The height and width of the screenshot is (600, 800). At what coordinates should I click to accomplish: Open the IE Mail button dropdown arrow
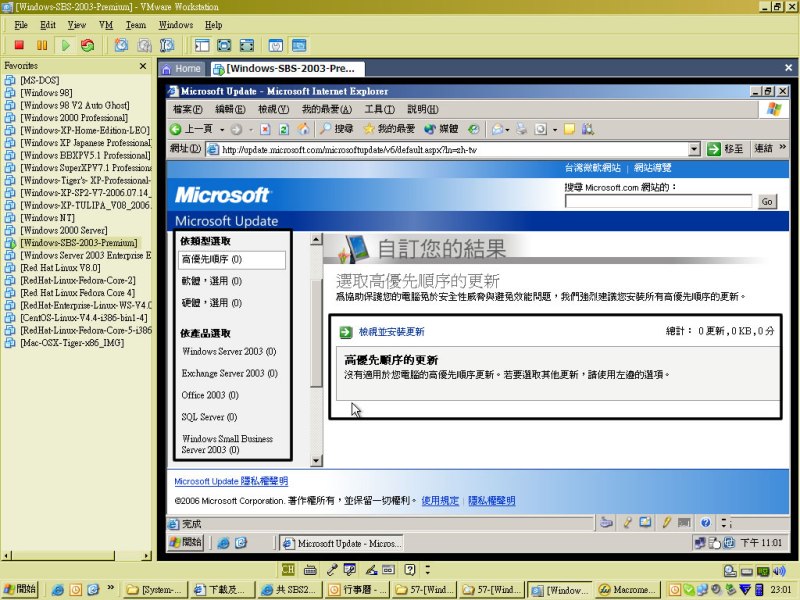tap(507, 130)
